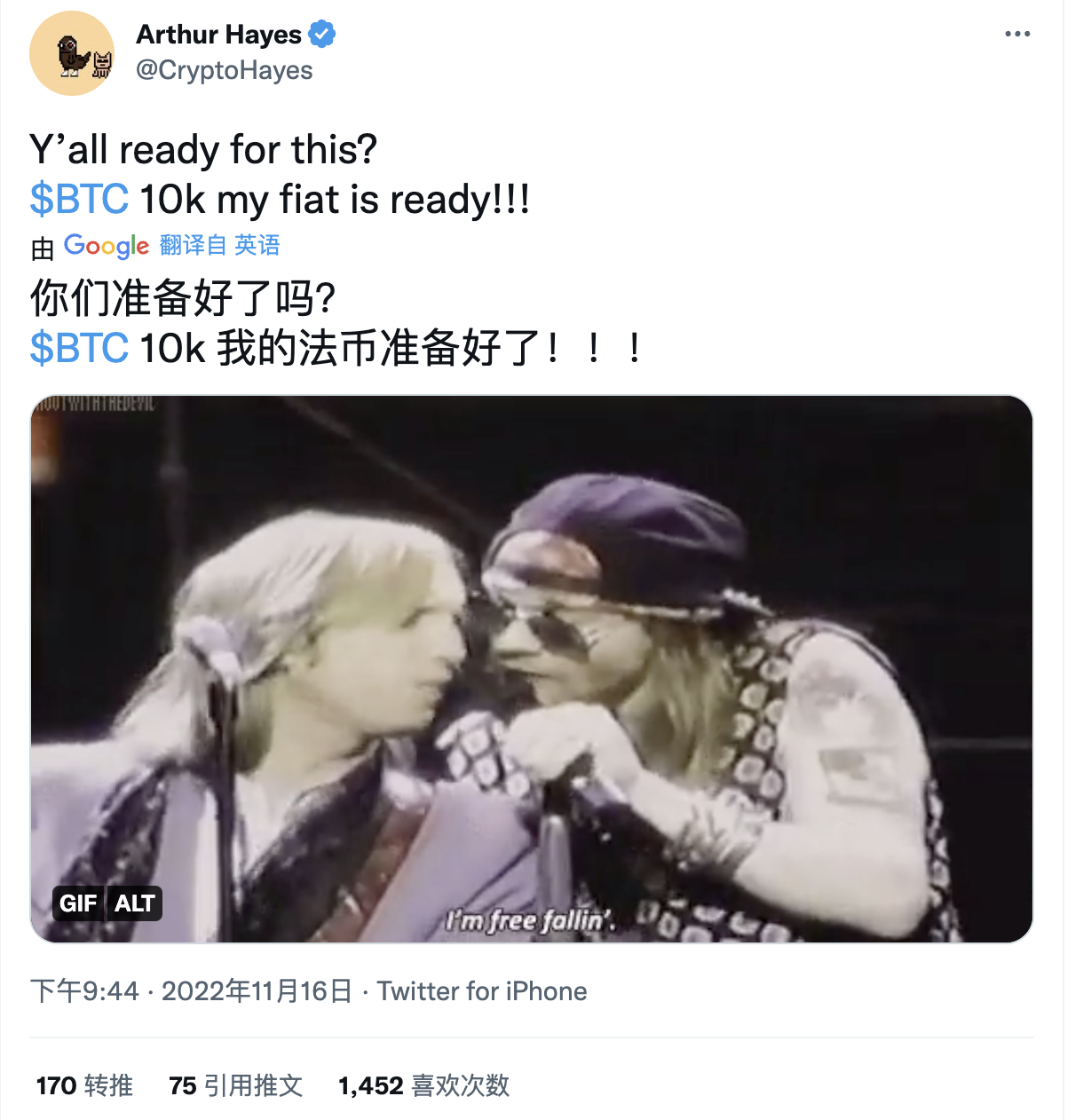
Task: Click the $BTC cashtag in original tweet
Action: [79, 199]
